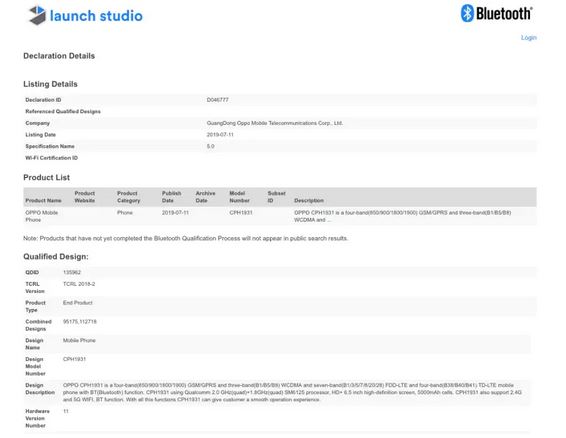Click the Archive Date column header
The image size is (566, 438).
pyautogui.click(x=205, y=197)
